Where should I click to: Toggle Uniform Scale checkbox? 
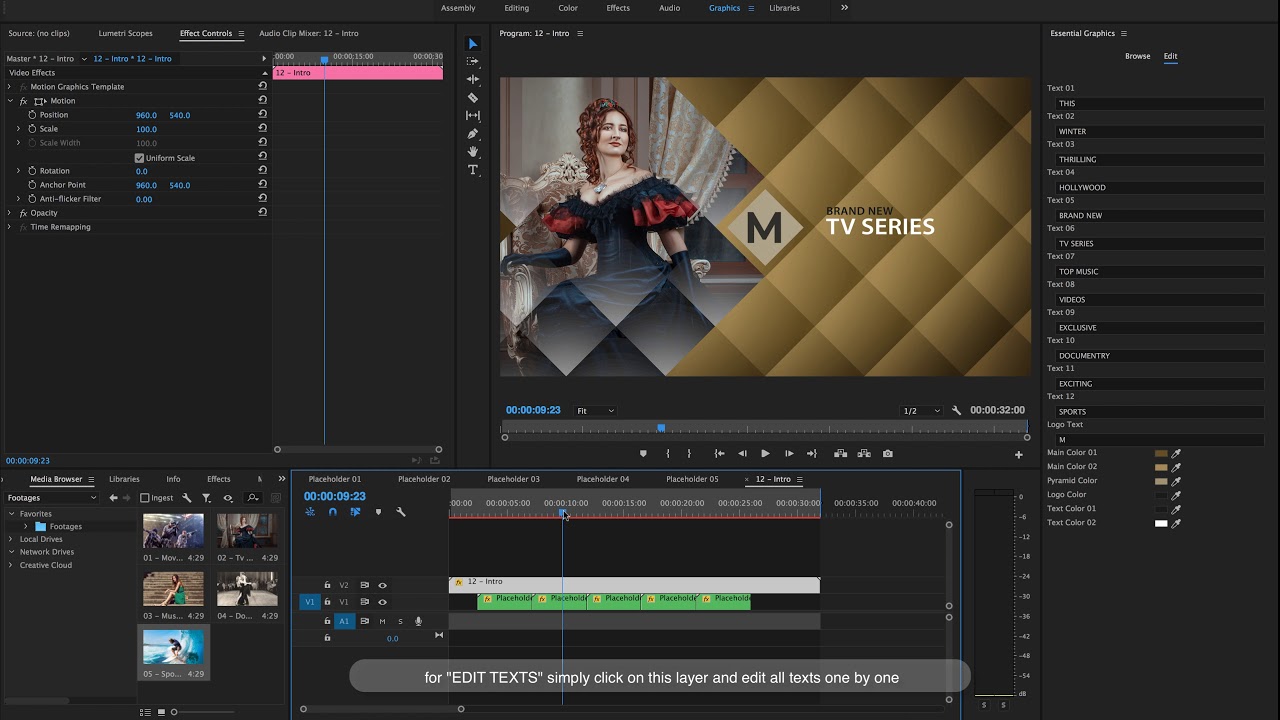139,158
